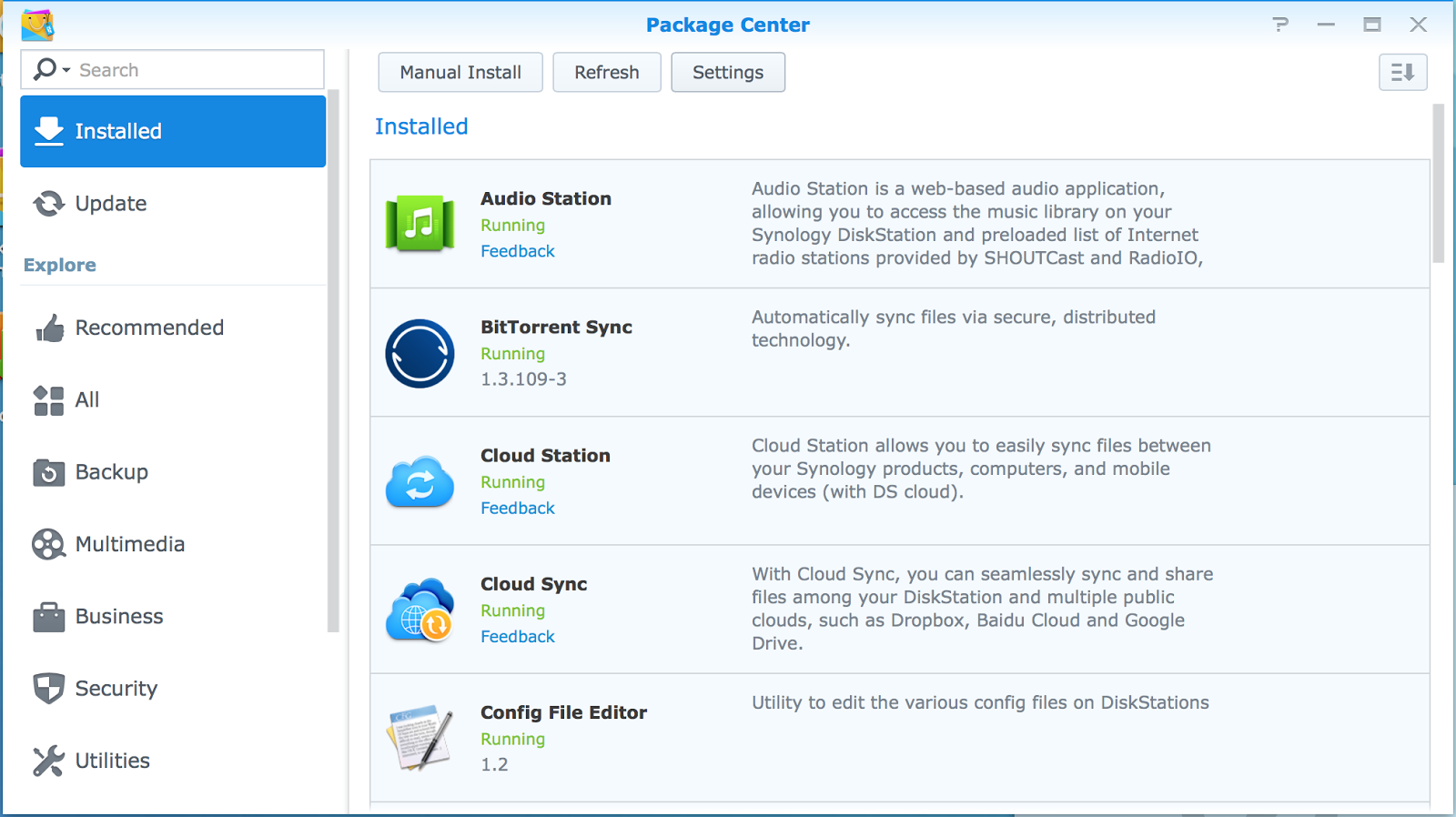Screen dimensions: 1456x817
Task: Click Running status under Config File Editor
Action: (x=512, y=739)
